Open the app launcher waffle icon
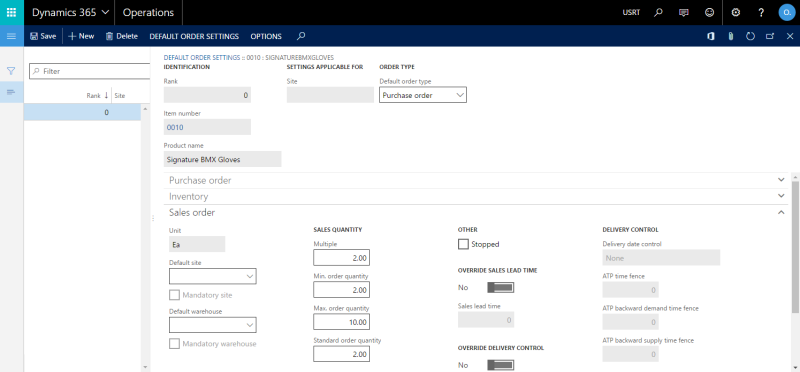The height and width of the screenshot is (372, 800). click(x=12, y=12)
